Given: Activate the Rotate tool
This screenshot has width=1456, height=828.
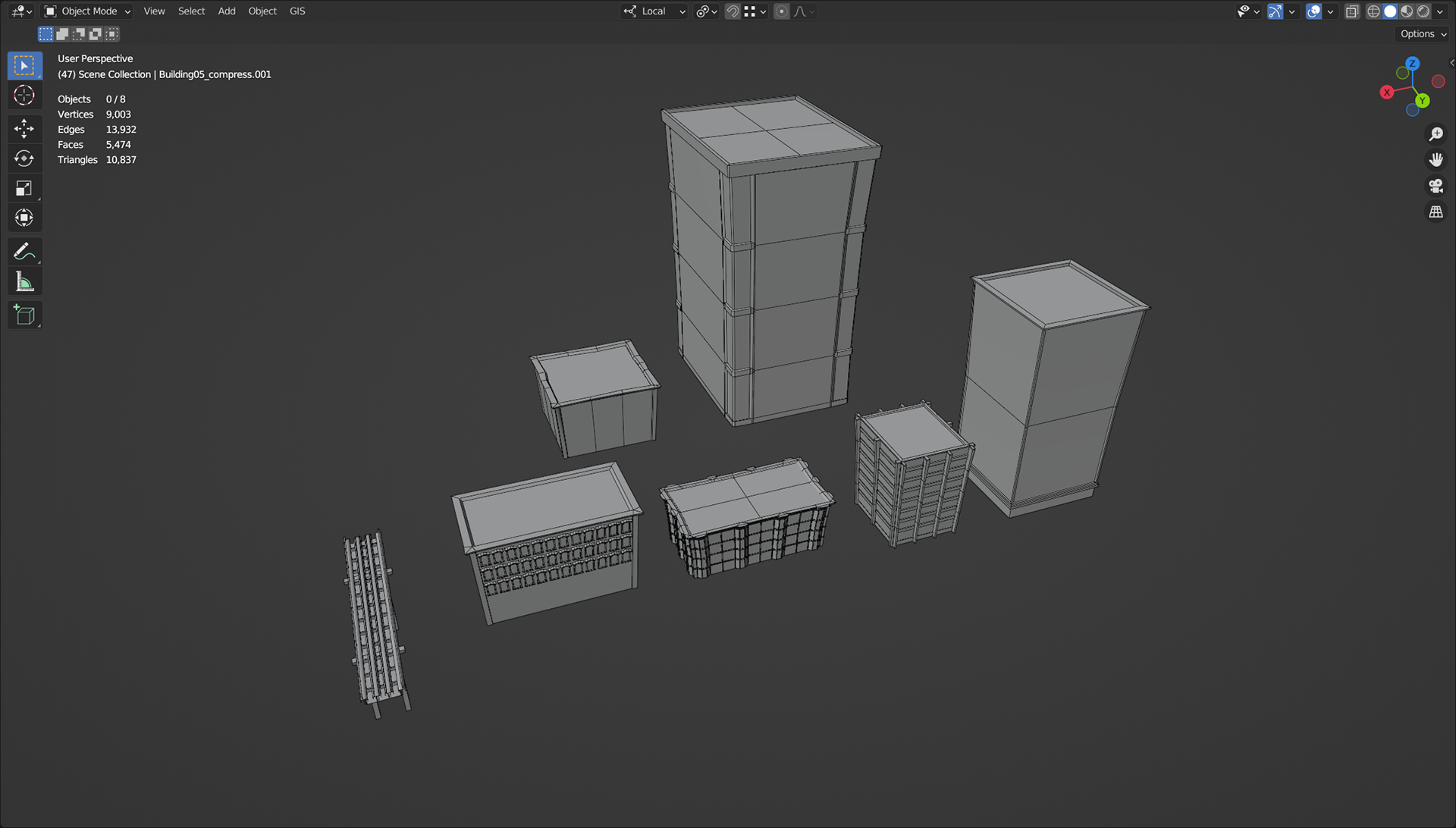Looking at the screenshot, I should [24, 158].
